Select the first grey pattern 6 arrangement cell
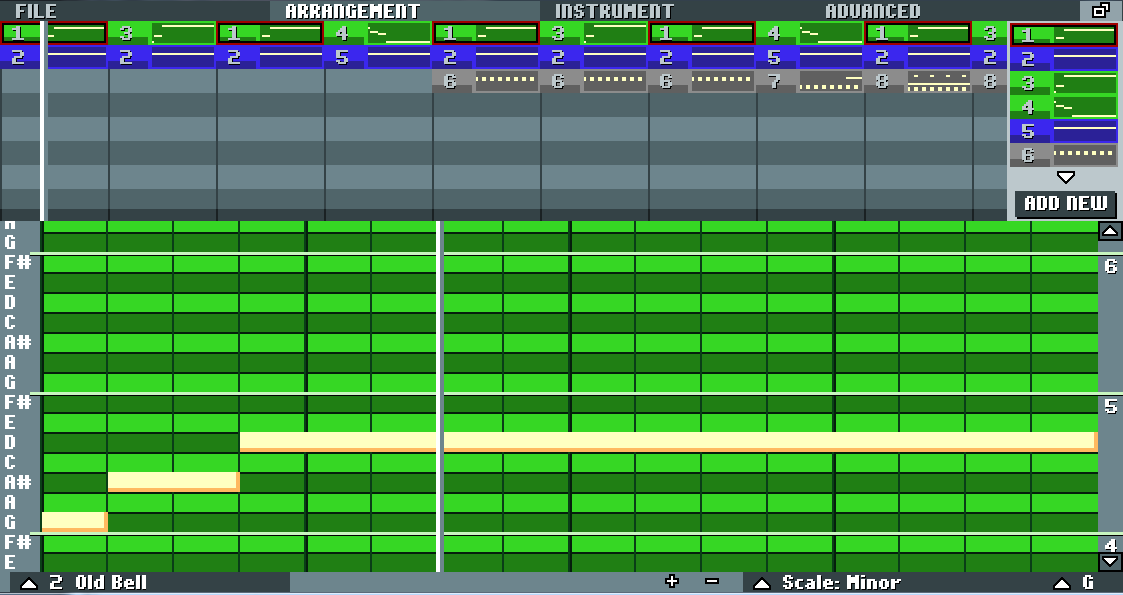The image size is (1123, 595). click(486, 82)
